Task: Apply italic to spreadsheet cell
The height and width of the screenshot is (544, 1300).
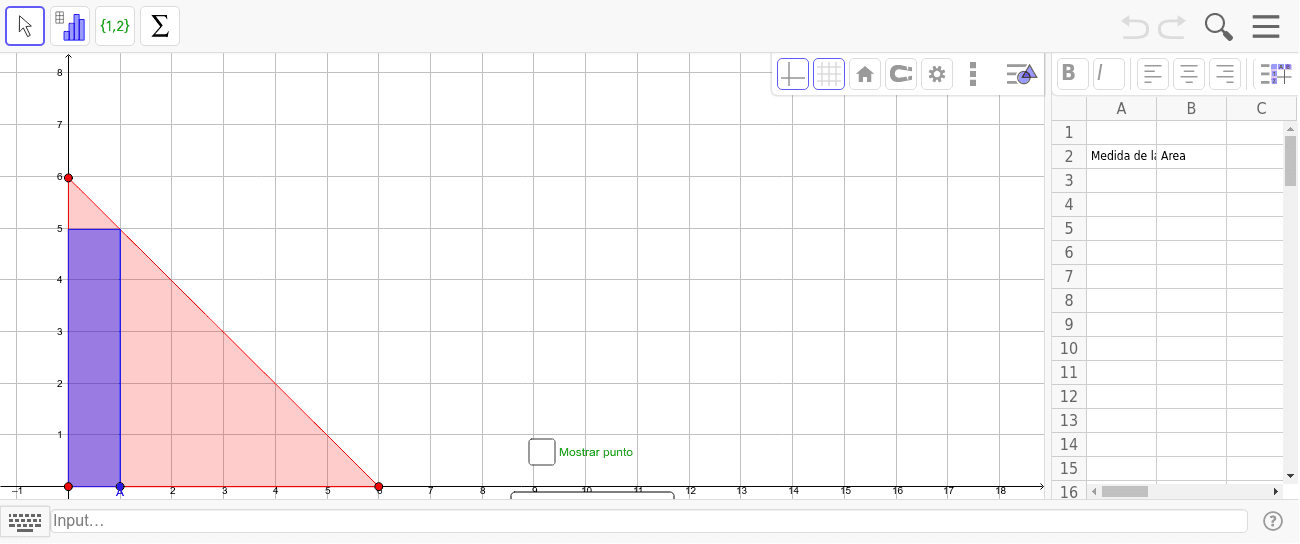Action: [1109, 73]
